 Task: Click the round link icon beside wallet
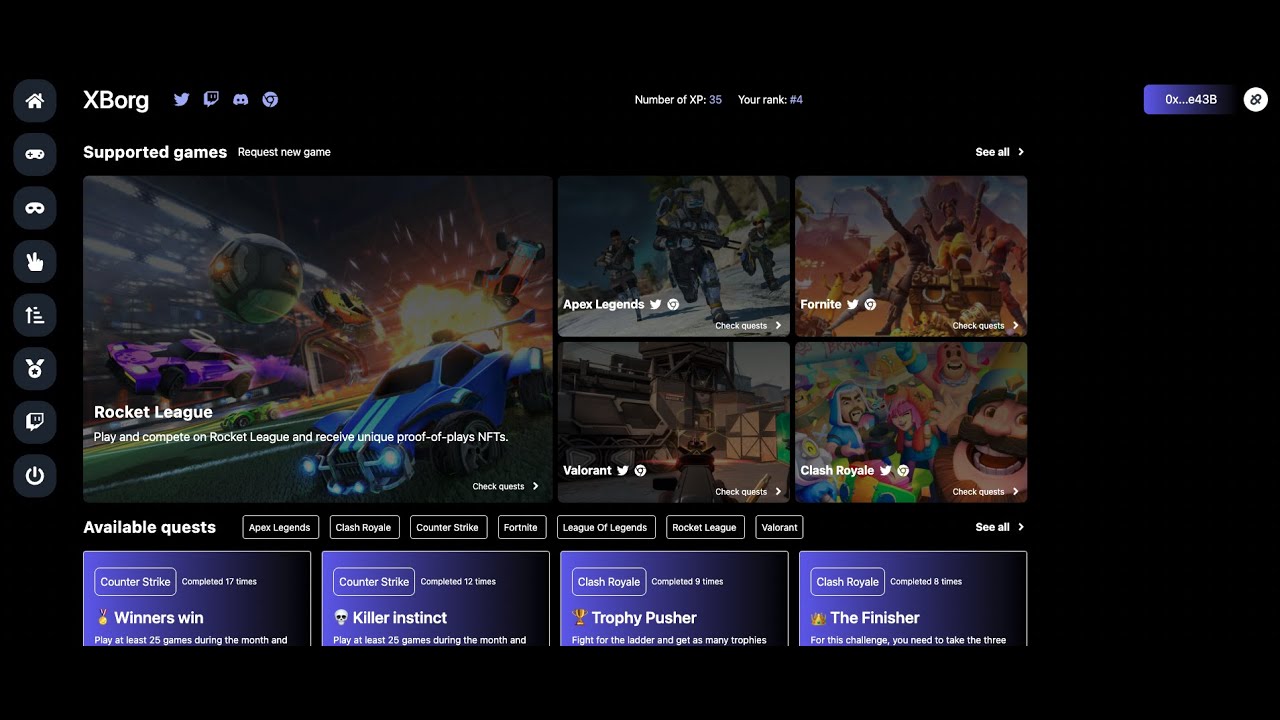point(1256,99)
